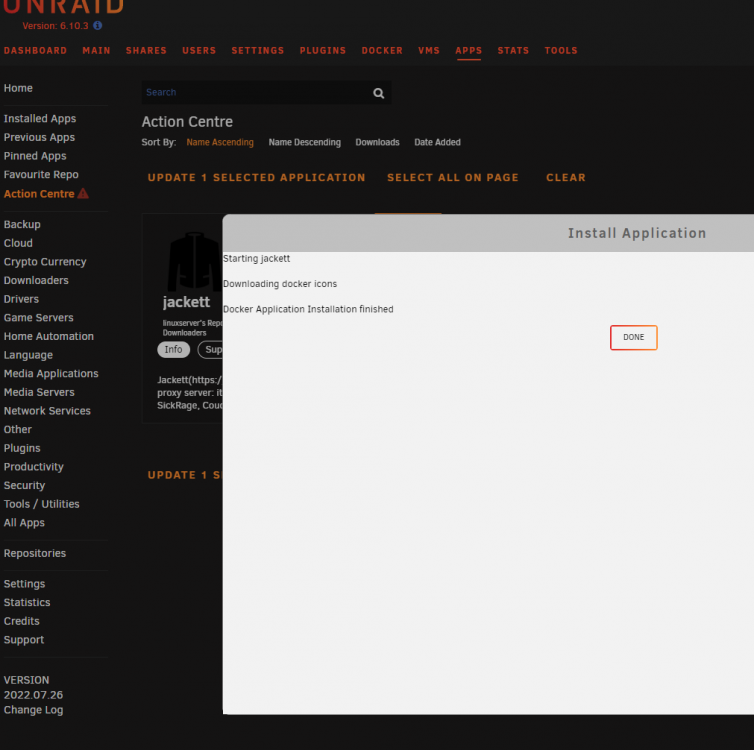Viewport: 754px width, 750px height.
Task: Open the Dashboard tab
Action: click(x=36, y=50)
